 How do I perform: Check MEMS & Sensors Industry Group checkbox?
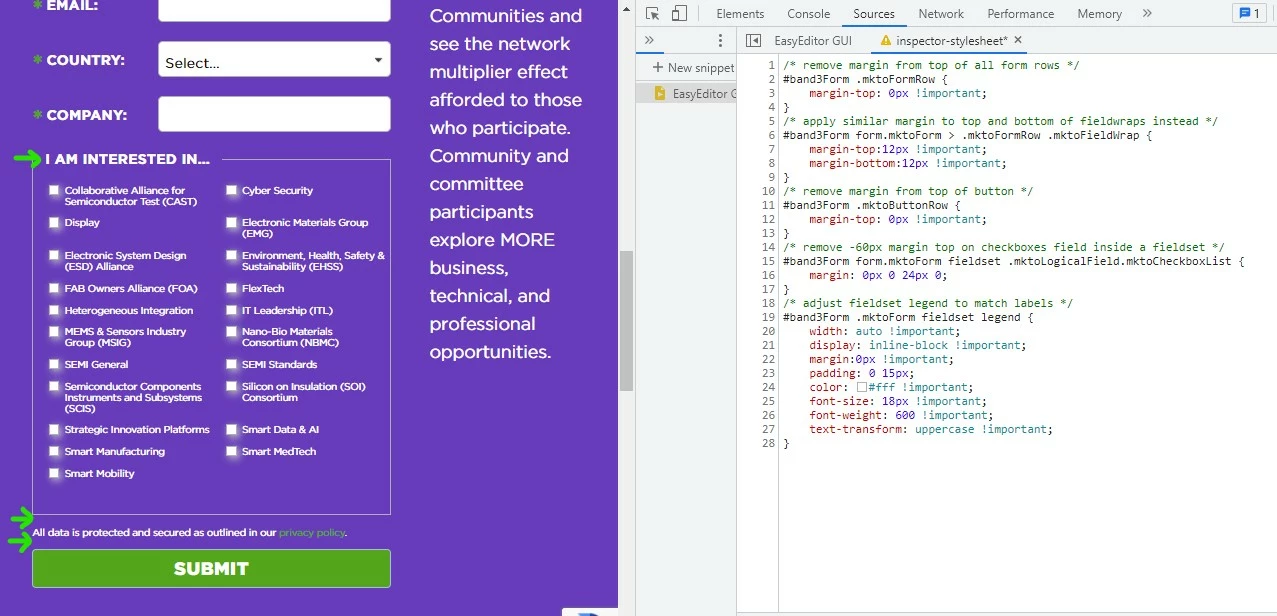coord(54,331)
